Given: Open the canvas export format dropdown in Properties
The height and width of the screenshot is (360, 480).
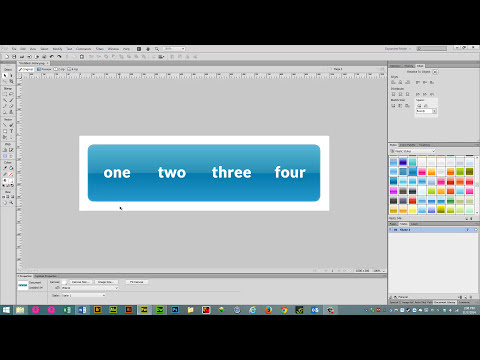Looking at the screenshot, I should [x=90, y=288].
